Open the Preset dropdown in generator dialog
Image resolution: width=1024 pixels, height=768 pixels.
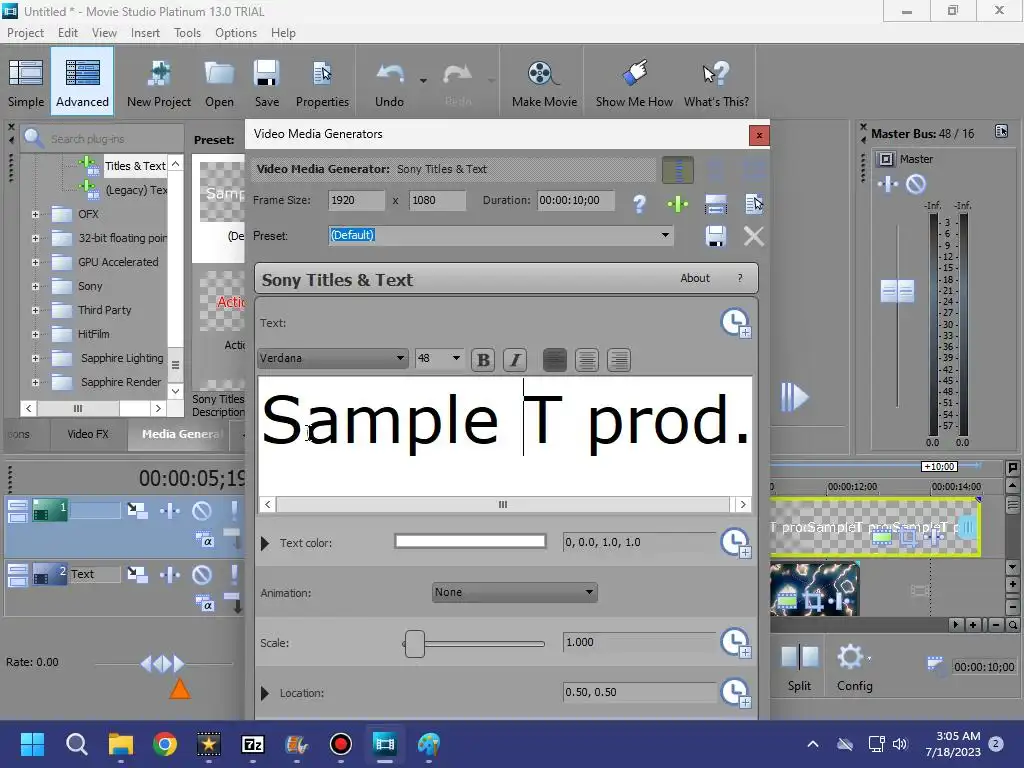[665, 235]
